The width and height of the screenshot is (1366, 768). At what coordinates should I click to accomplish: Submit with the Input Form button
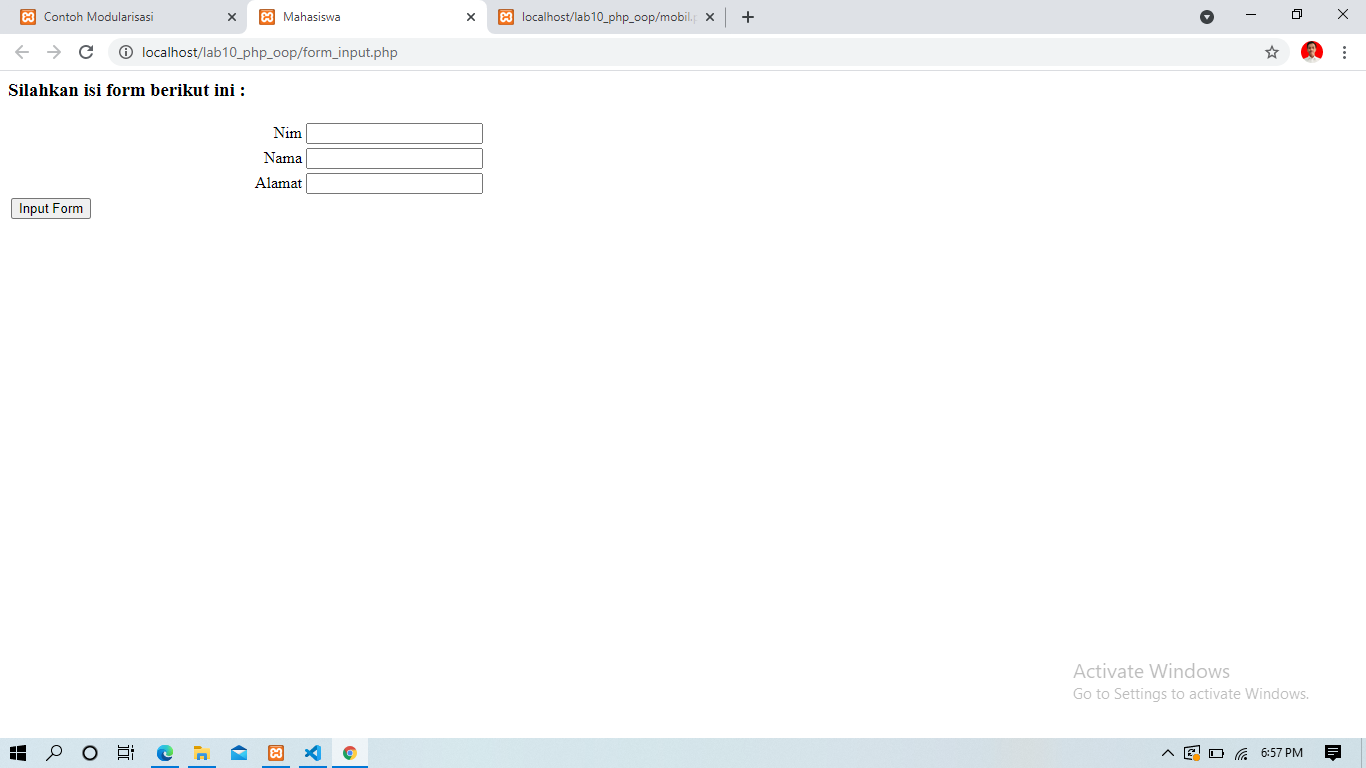[51, 208]
